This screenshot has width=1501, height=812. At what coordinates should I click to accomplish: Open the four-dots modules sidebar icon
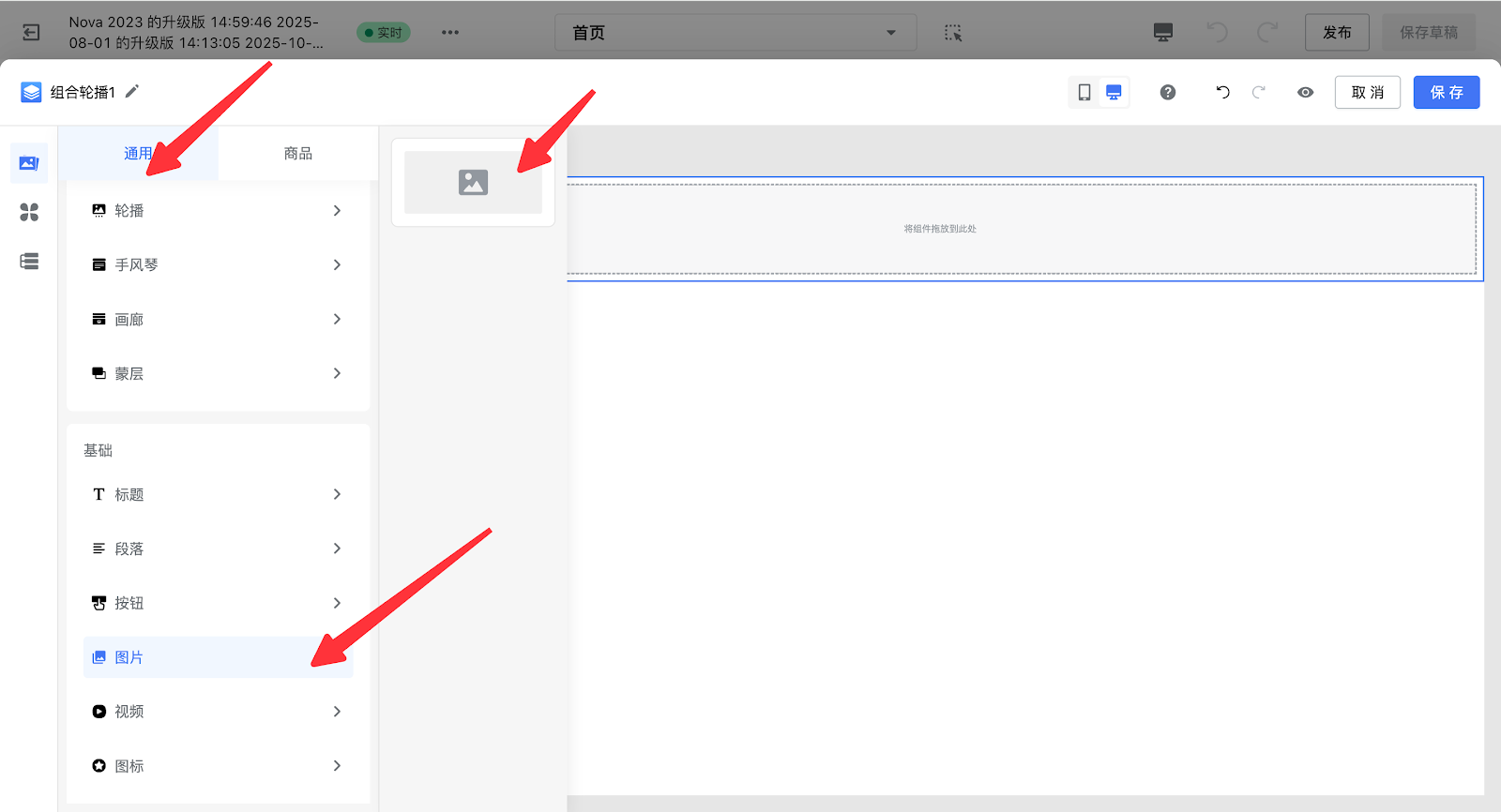click(29, 212)
